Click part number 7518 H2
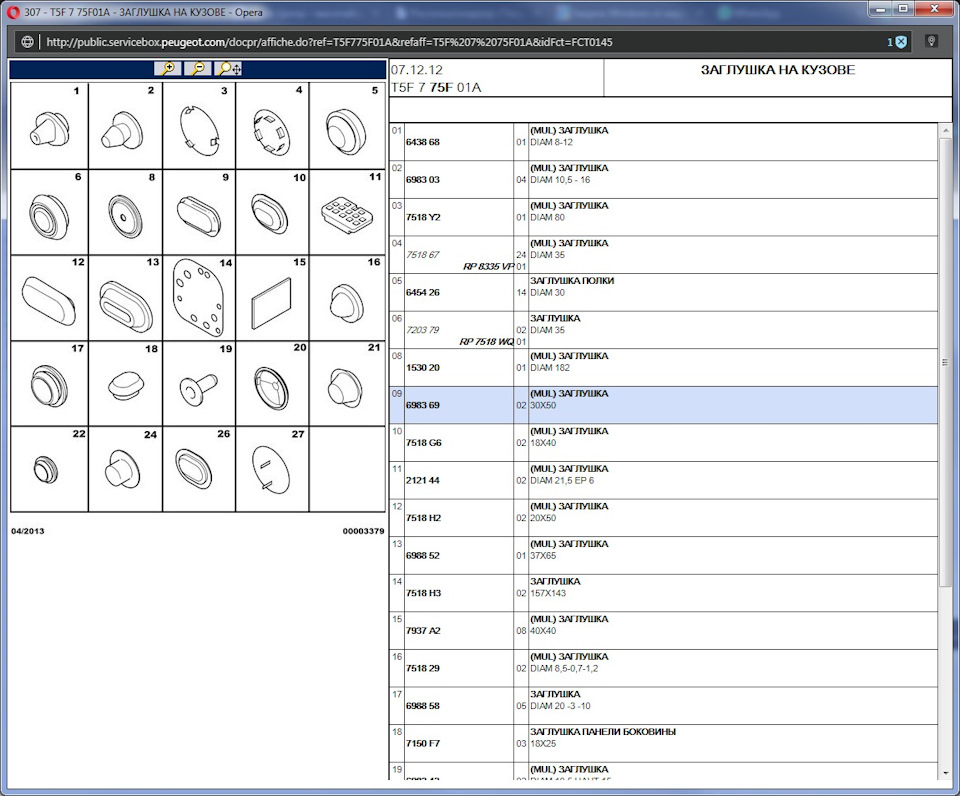Viewport: 960px width, 796px height. tap(423, 518)
